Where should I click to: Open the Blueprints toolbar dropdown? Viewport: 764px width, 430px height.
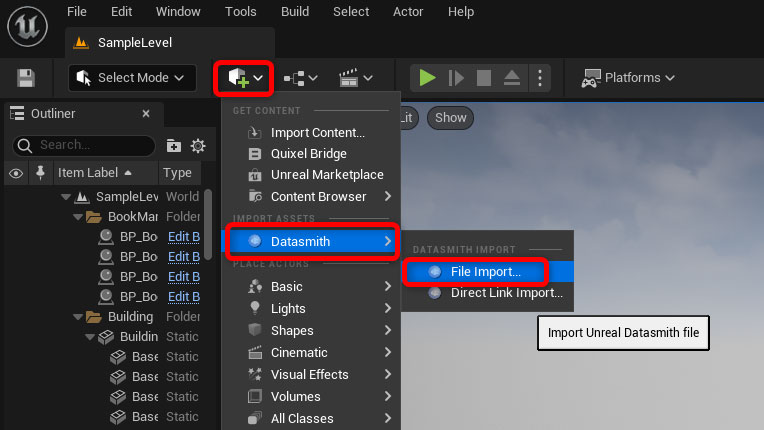coord(301,78)
